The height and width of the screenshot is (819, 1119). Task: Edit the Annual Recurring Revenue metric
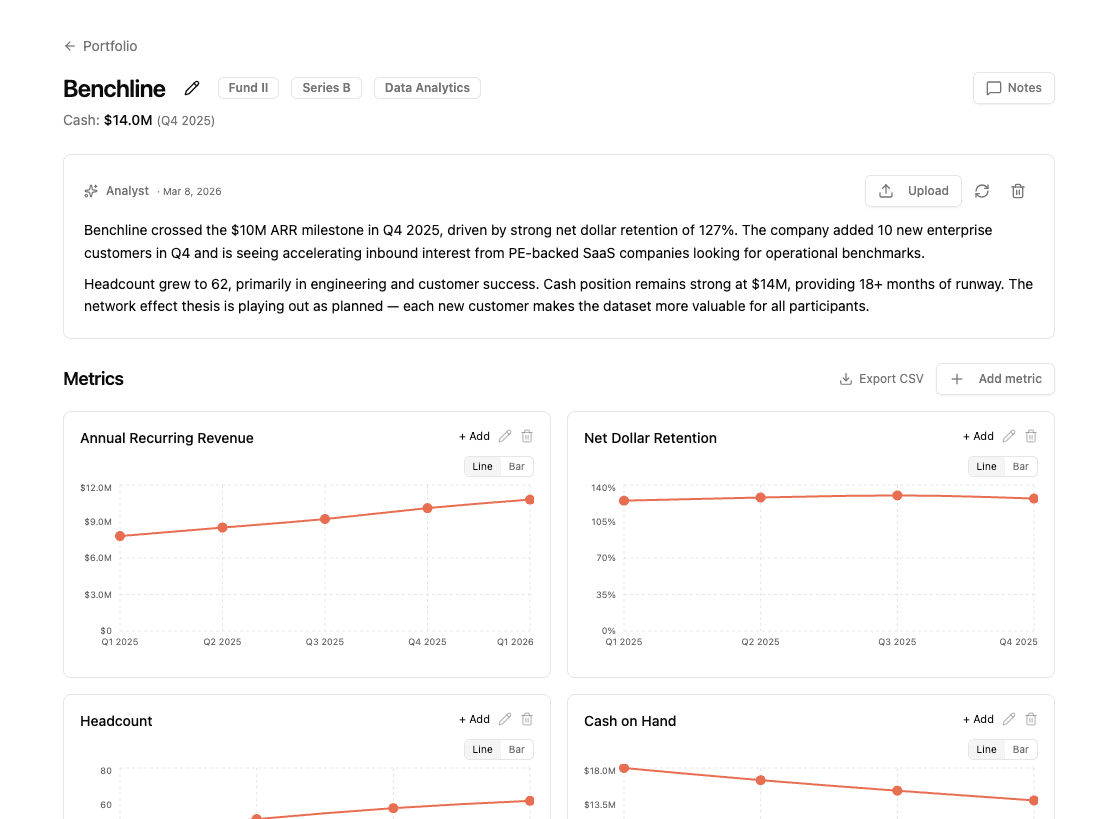505,436
